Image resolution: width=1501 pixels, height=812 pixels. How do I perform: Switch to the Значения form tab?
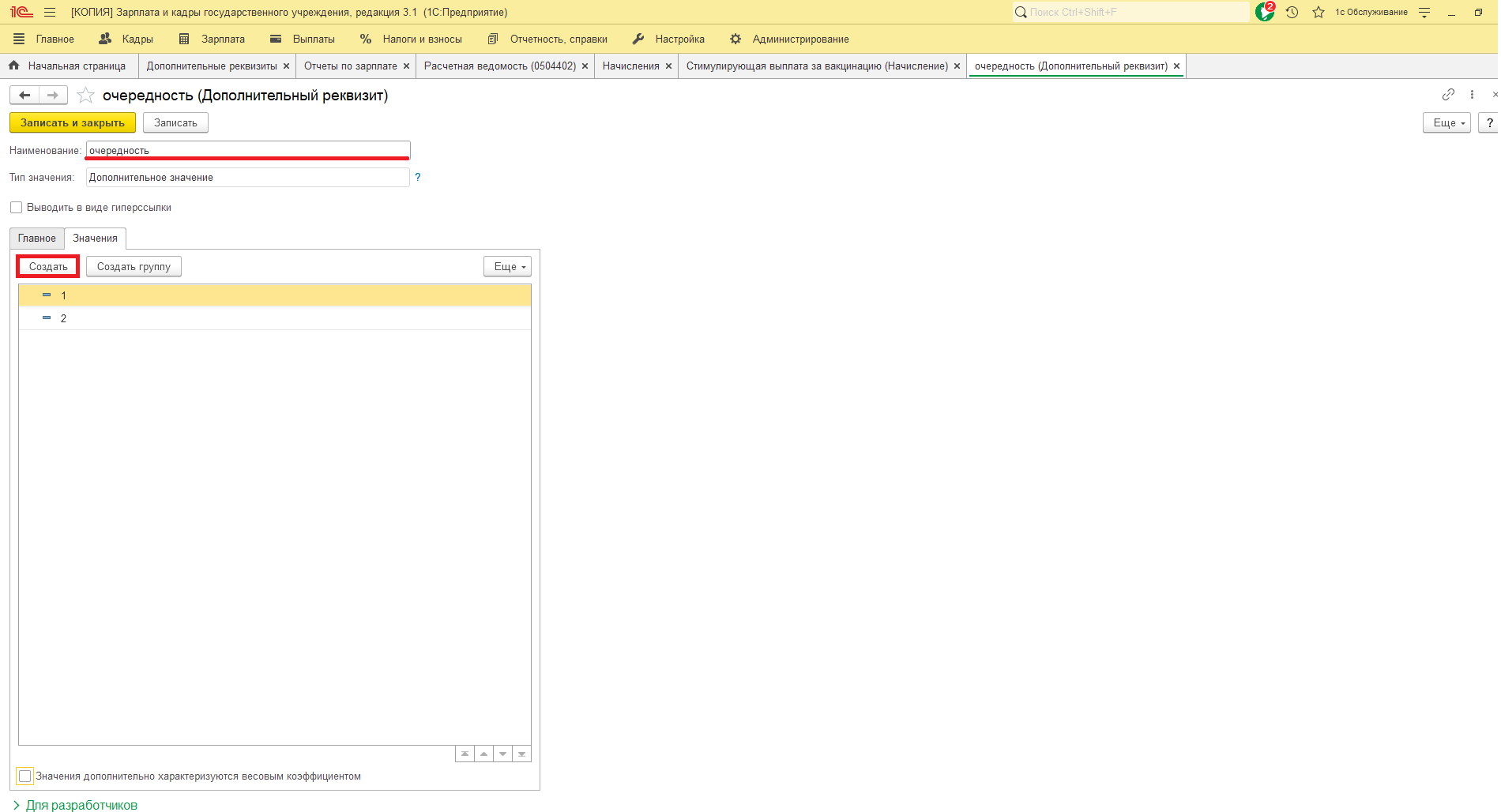[x=96, y=239]
